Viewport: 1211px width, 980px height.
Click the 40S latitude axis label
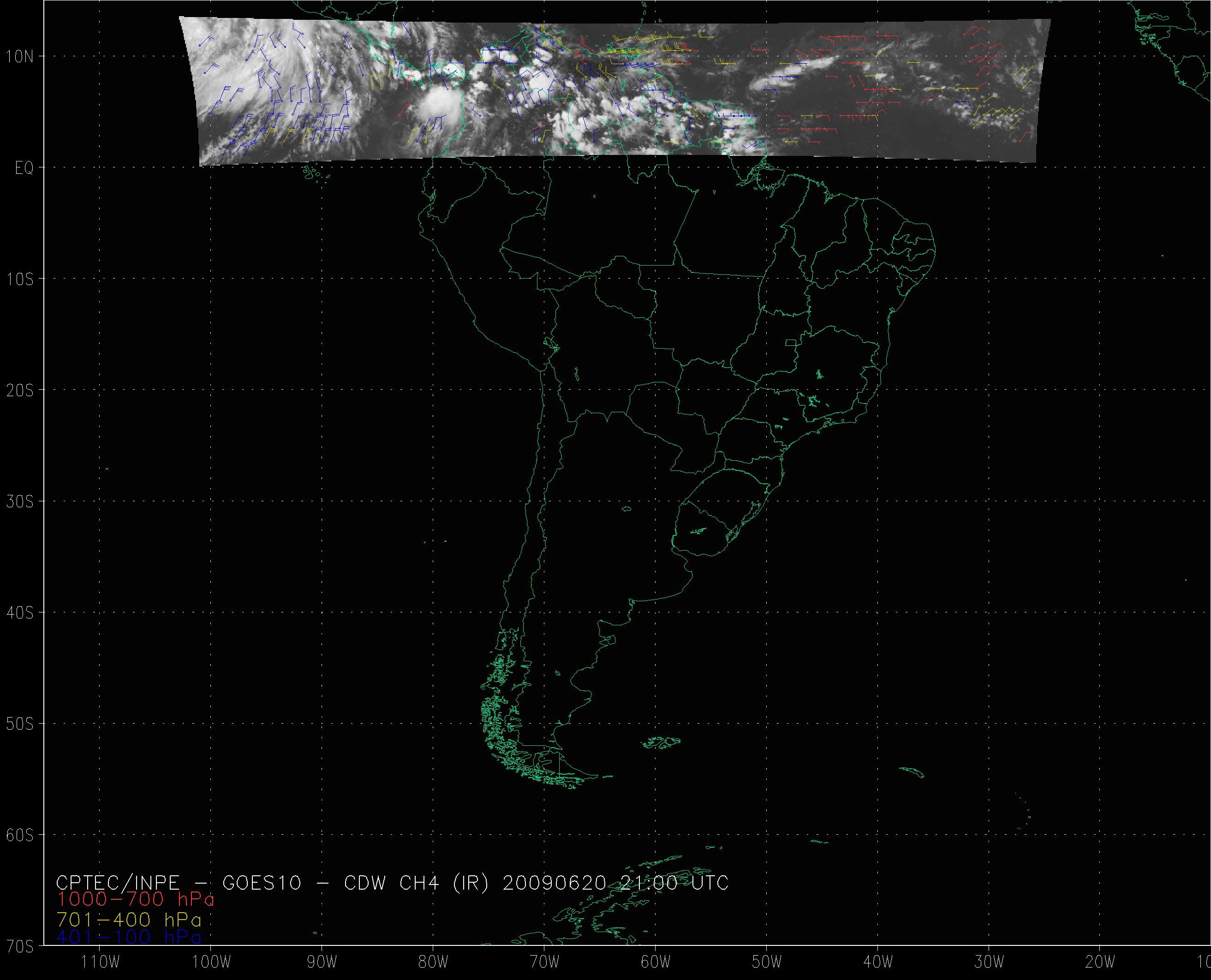(x=20, y=612)
